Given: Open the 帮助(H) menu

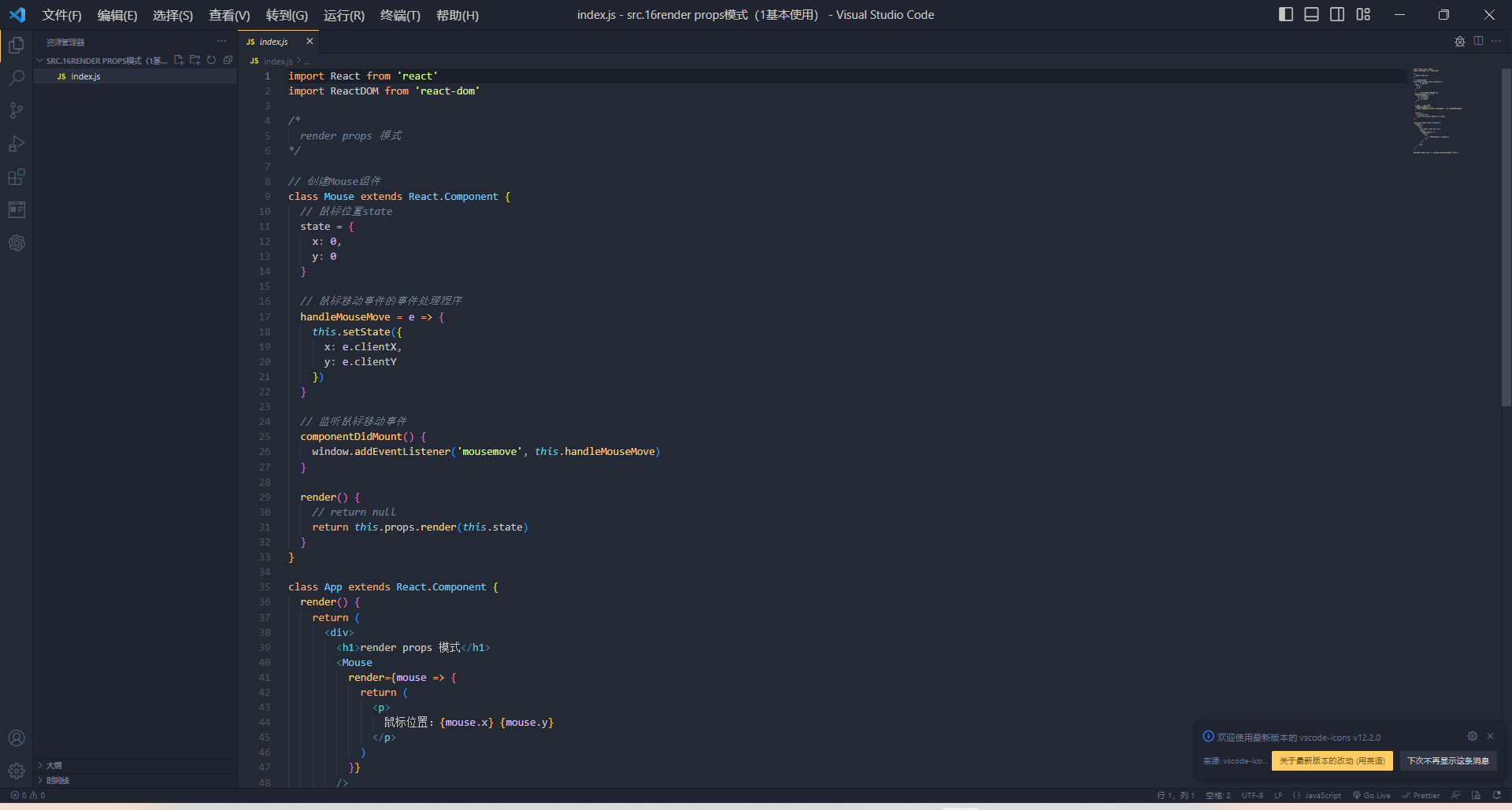Looking at the screenshot, I should point(457,15).
